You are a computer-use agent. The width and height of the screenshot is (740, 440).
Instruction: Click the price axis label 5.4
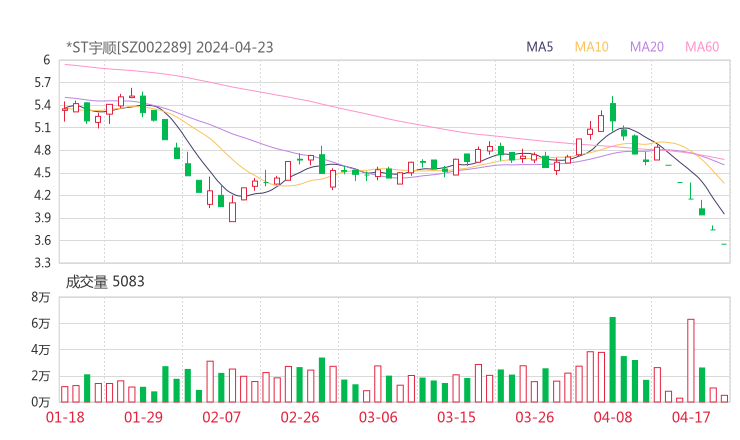click(42, 105)
